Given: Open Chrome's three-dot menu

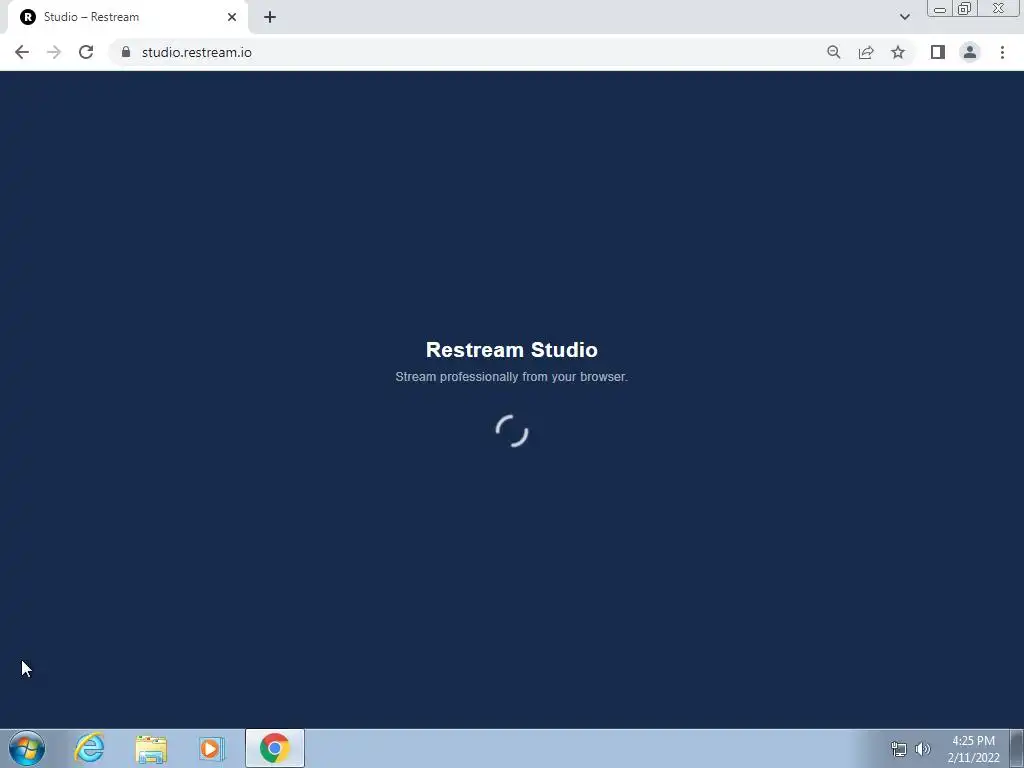Looking at the screenshot, I should tap(1002, 52).
